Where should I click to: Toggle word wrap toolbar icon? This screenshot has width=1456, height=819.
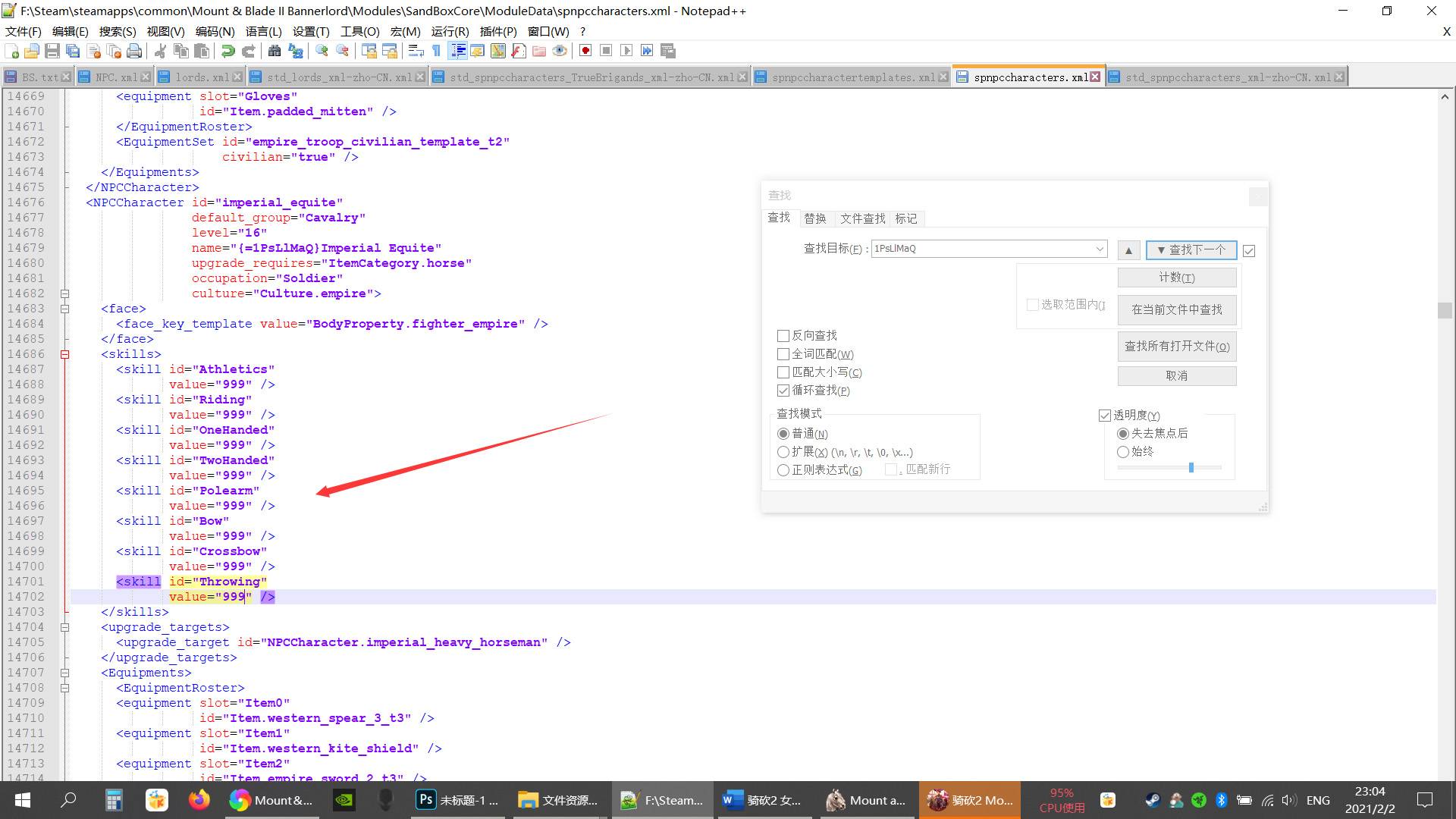click(x=416, y=51)
